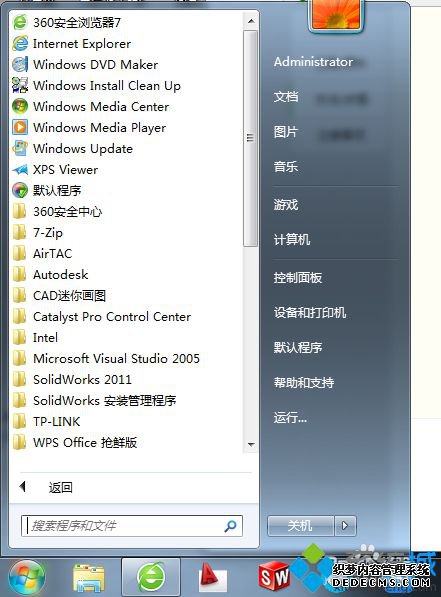
Task: Open the Windows Media Player icon
Action: 20,127
